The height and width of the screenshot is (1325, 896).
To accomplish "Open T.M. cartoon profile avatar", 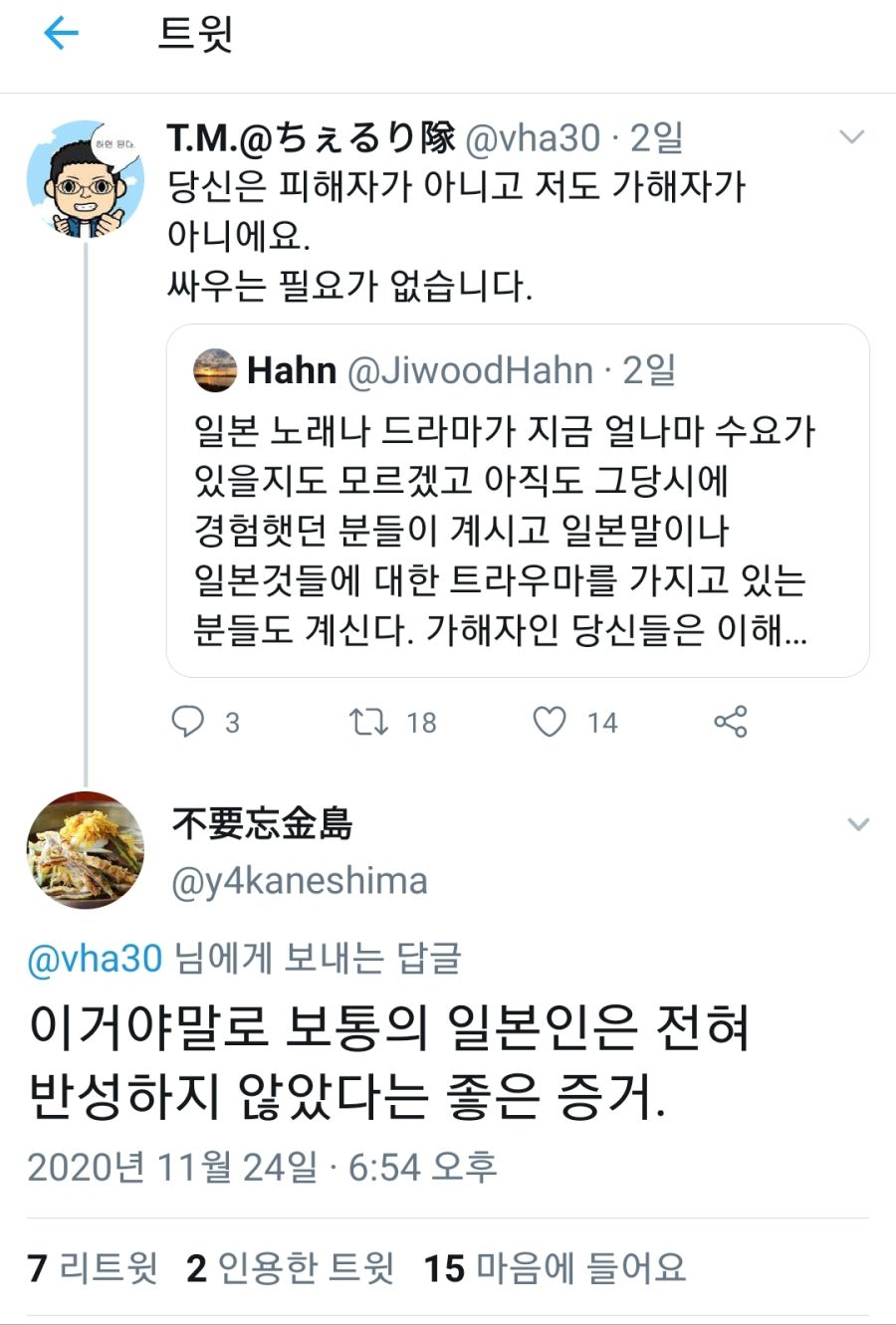I will 86,180.
